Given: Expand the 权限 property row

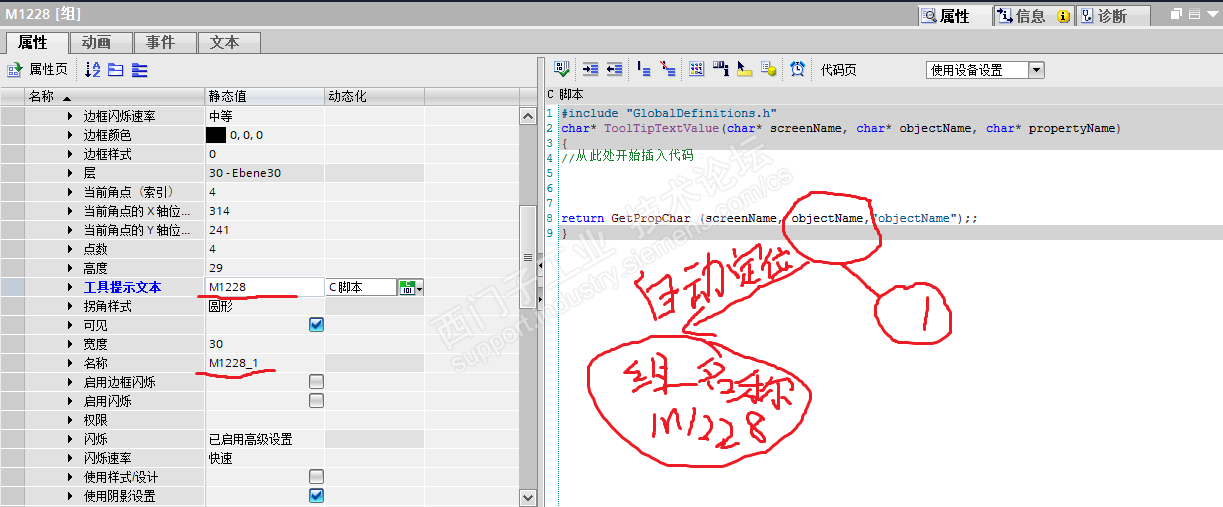Looking at the screenshot, I should (70, 420).
